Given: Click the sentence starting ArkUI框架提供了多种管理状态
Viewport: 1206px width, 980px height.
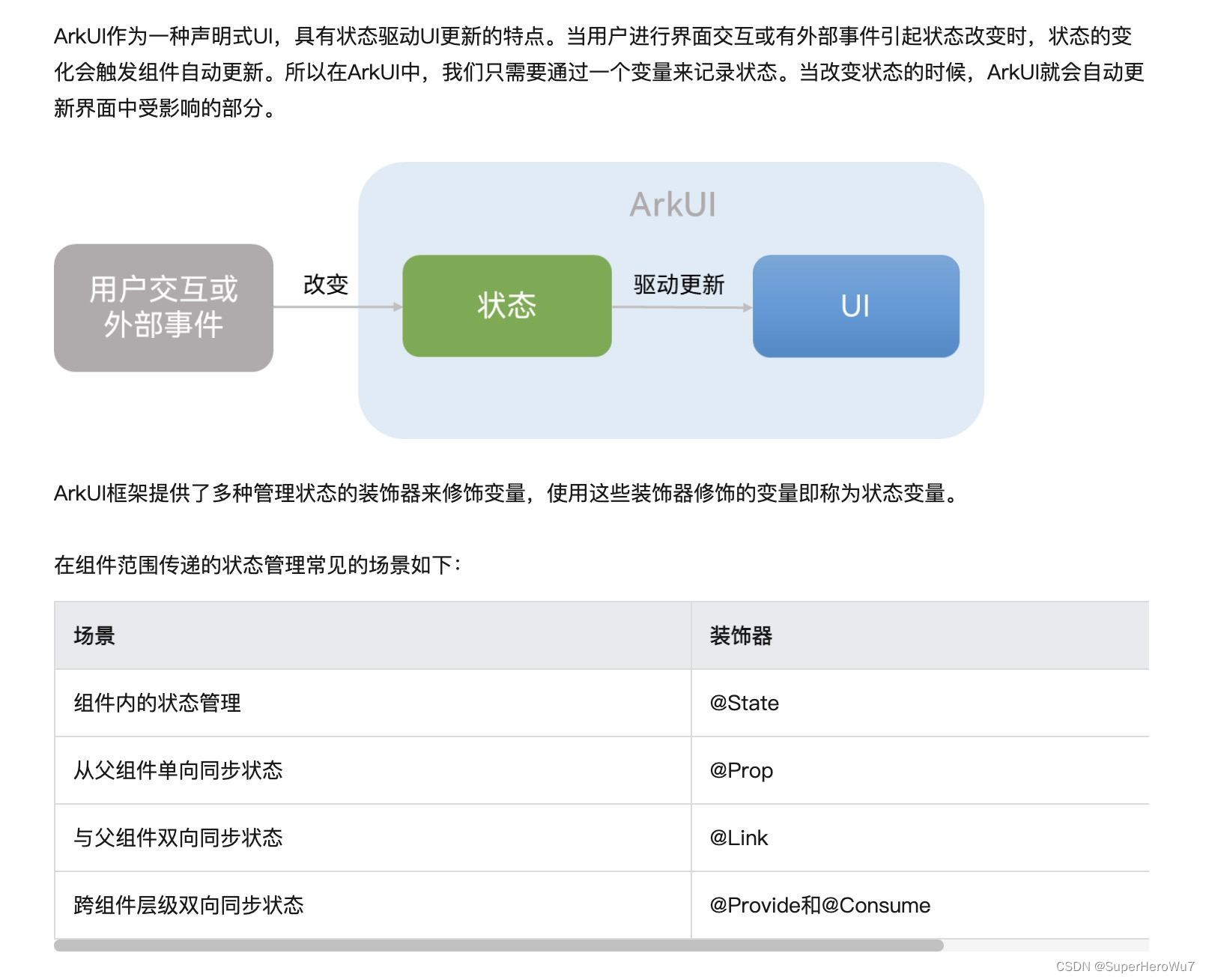Looking at the screenshot, I should [x=506, y=493].
